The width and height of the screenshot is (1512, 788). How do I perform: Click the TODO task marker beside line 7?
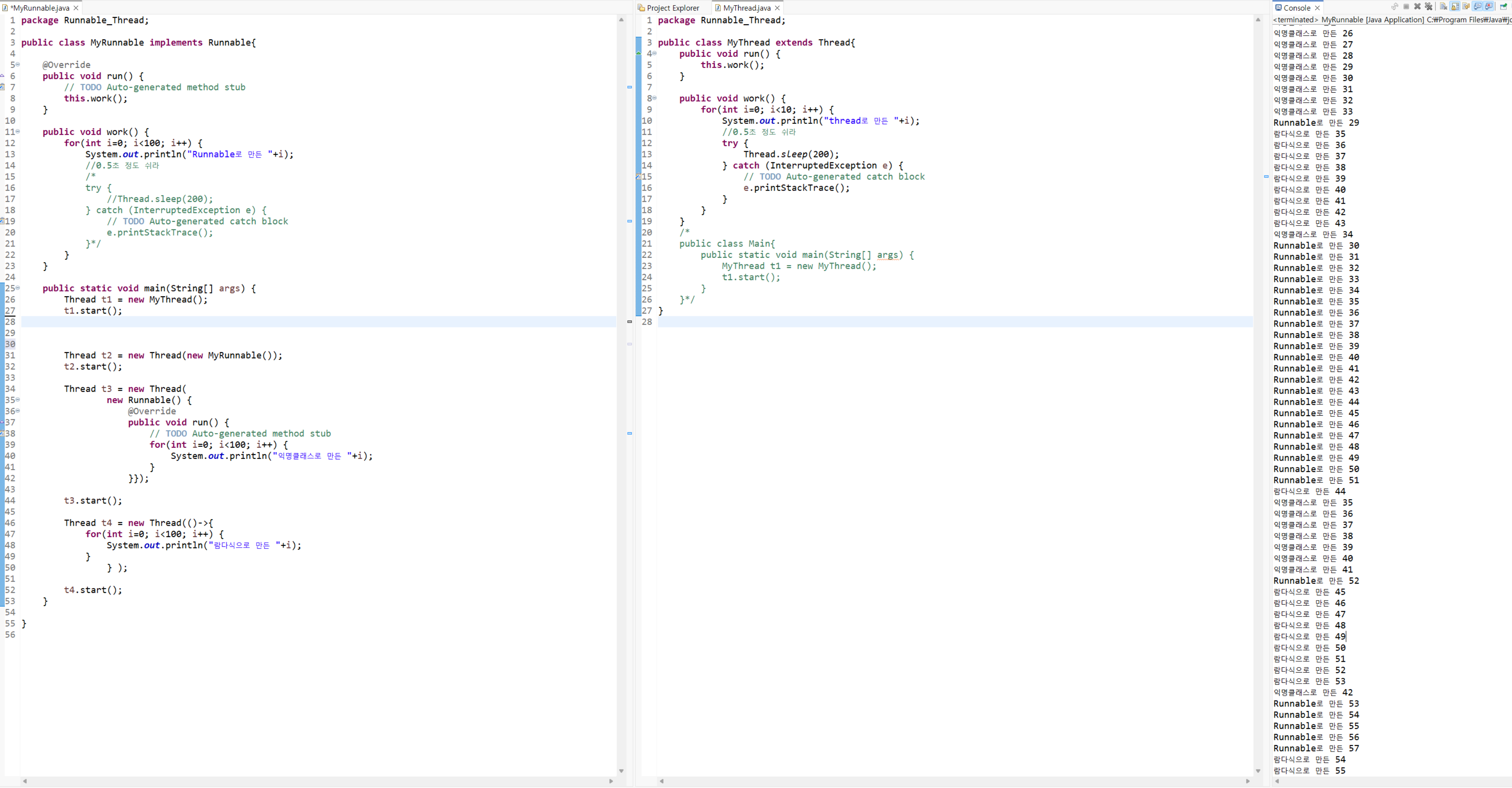pyautogui.click(x=2, y=87)
